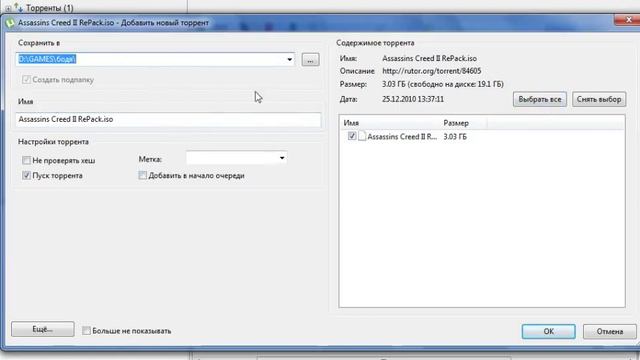
Task: Enable Добавить в начало очереди
Action: (142, 176)
